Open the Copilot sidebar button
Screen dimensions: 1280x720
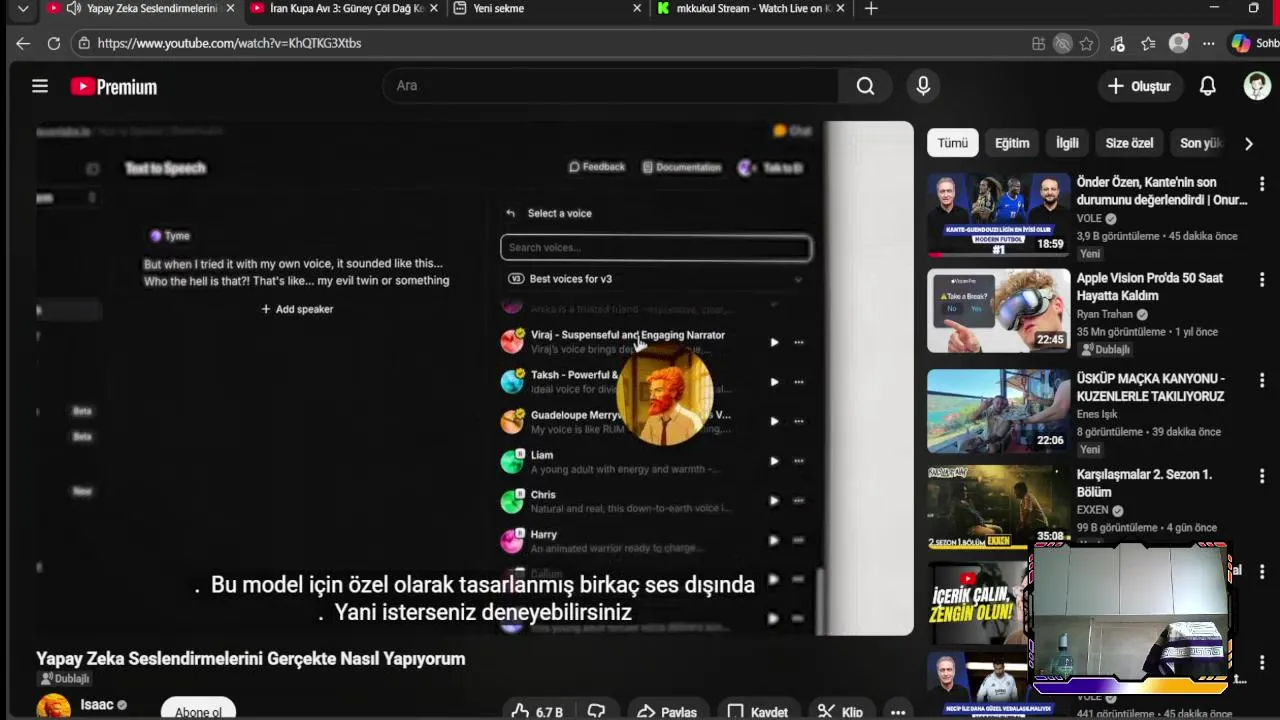click(x=1254, y=43)
